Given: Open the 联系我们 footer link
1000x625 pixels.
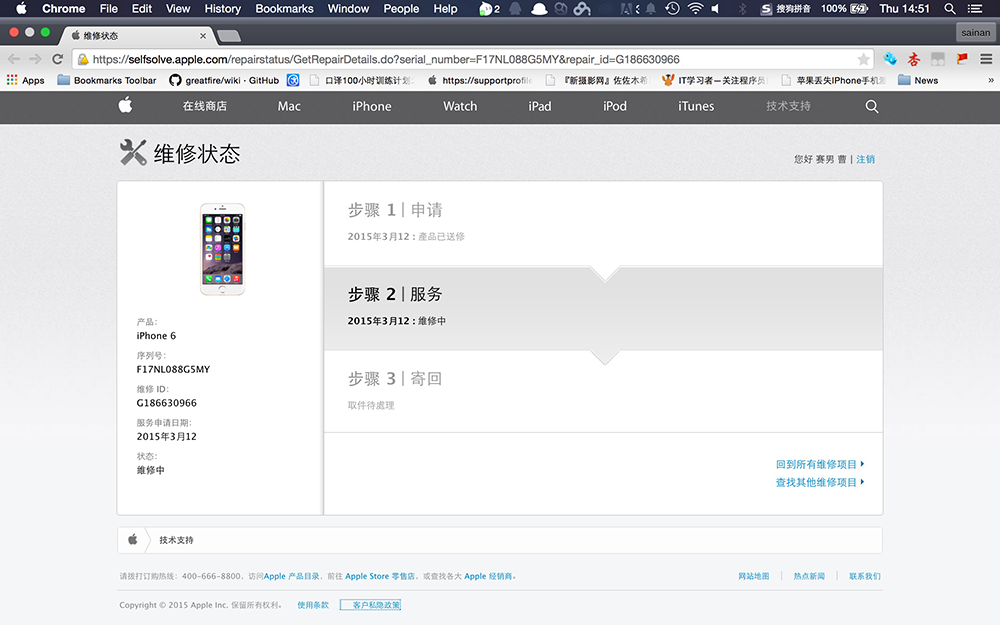Looking at the screenshot, I should tap(865, 576).
